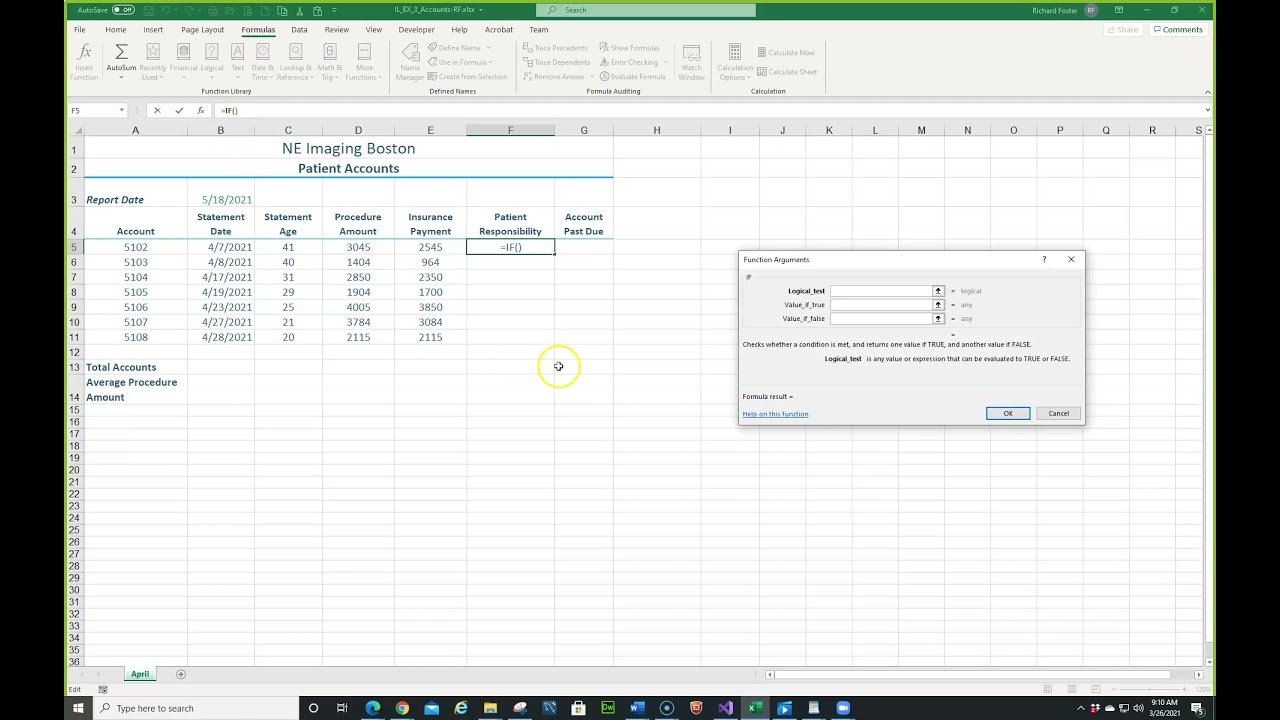Click OK in the Function Arguments dialog

pyautogui.click(x=1008, y=413)
